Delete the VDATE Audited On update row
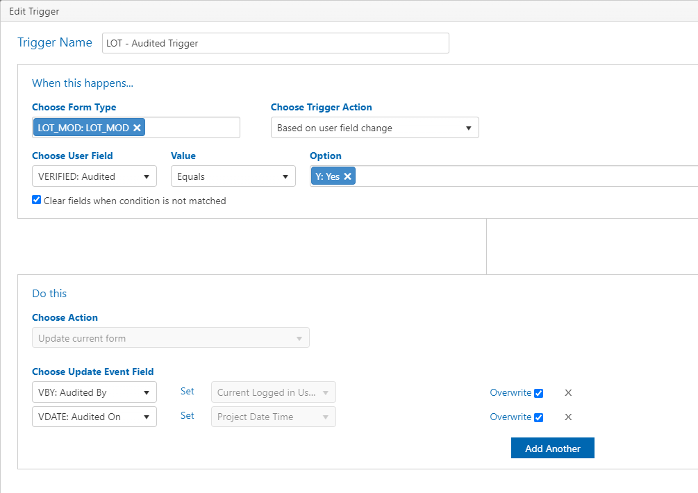Image resolution: width=698 pixels, height=493 pixels. point(568,417)
